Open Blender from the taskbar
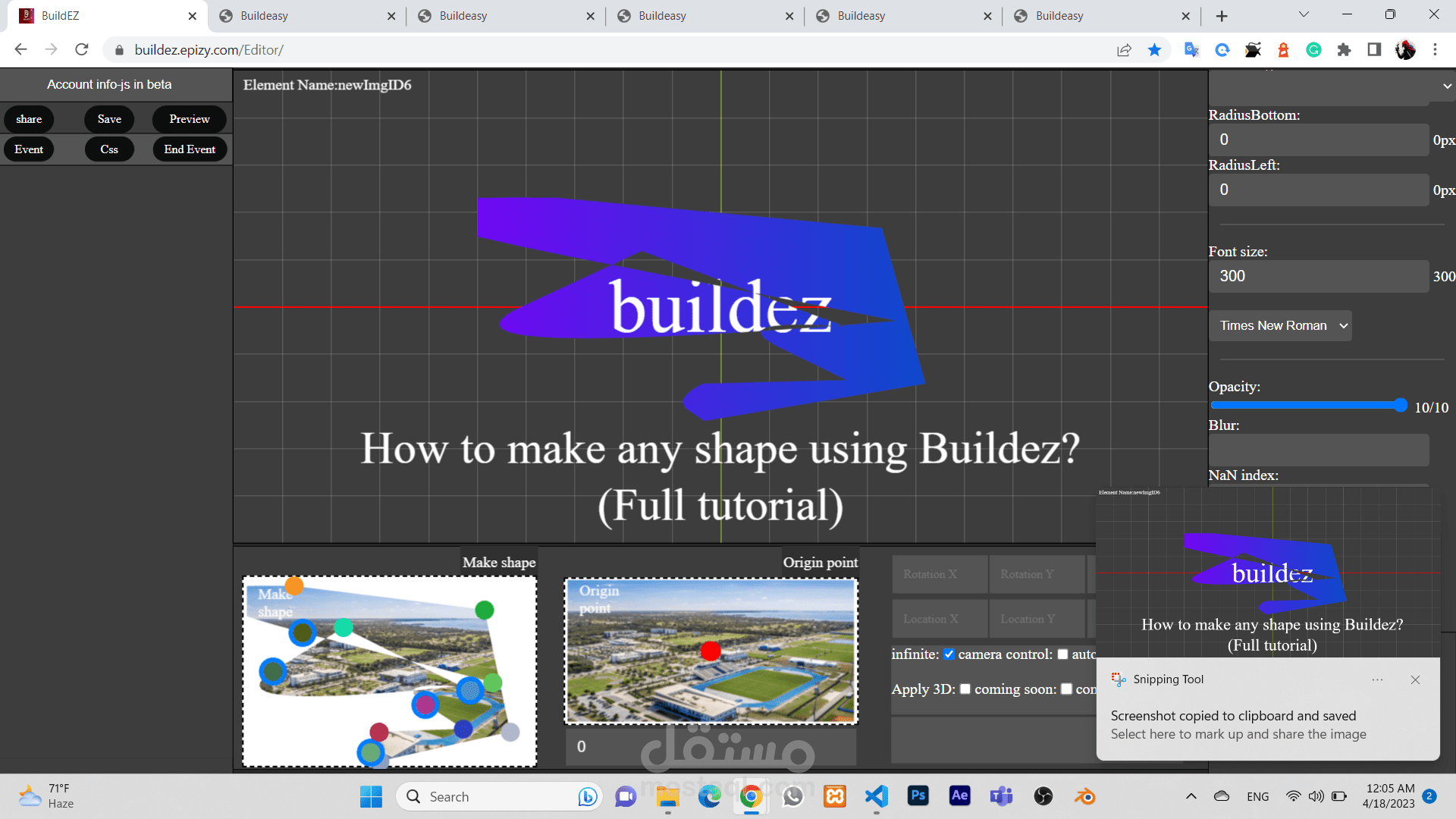 [x=1084, y=796]
